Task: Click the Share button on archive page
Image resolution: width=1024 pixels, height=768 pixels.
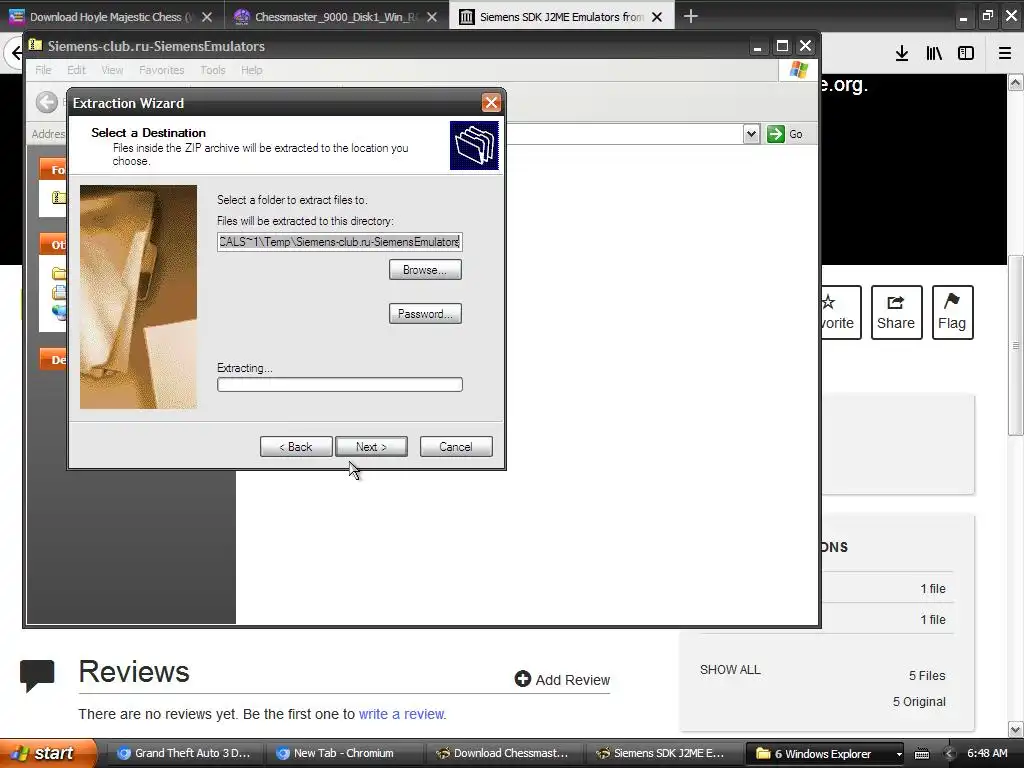Action: pos(896,312)
